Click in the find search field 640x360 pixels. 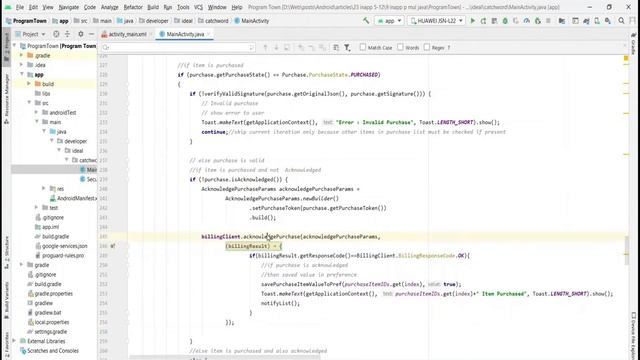[x=178, y=48]
